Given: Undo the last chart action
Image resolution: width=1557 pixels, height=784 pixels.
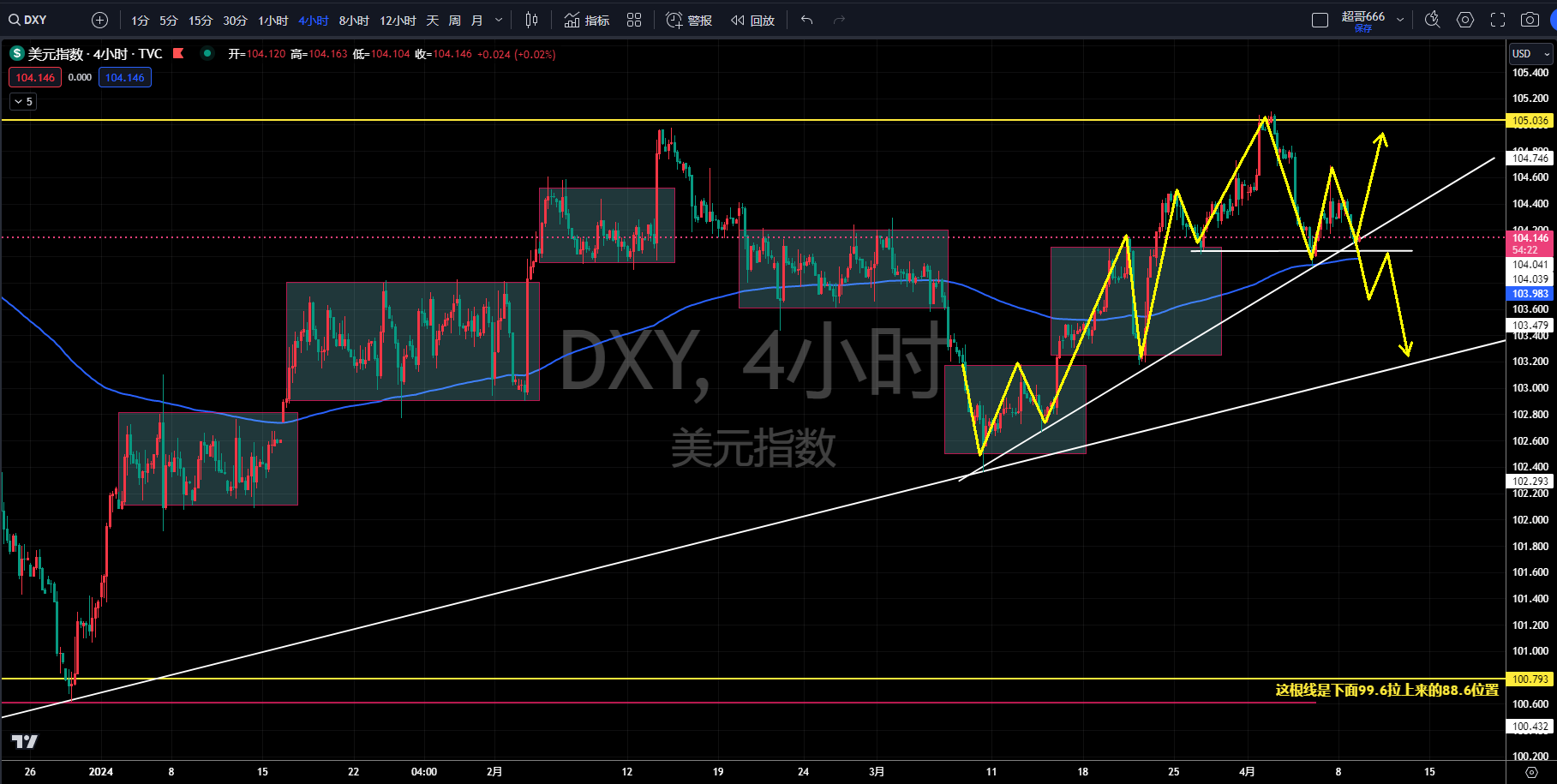Looking at the screenshot, I should (806, 20).
